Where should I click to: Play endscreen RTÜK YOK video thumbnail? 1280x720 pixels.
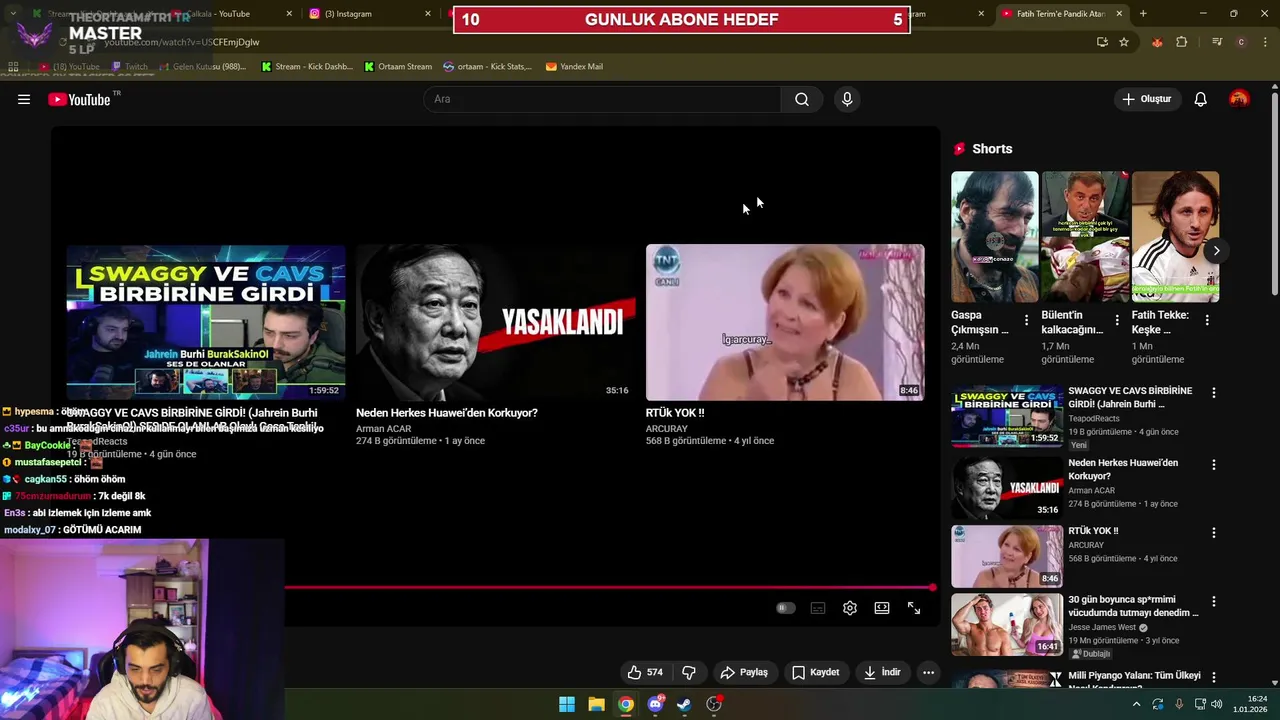click(x=785, y=322)
